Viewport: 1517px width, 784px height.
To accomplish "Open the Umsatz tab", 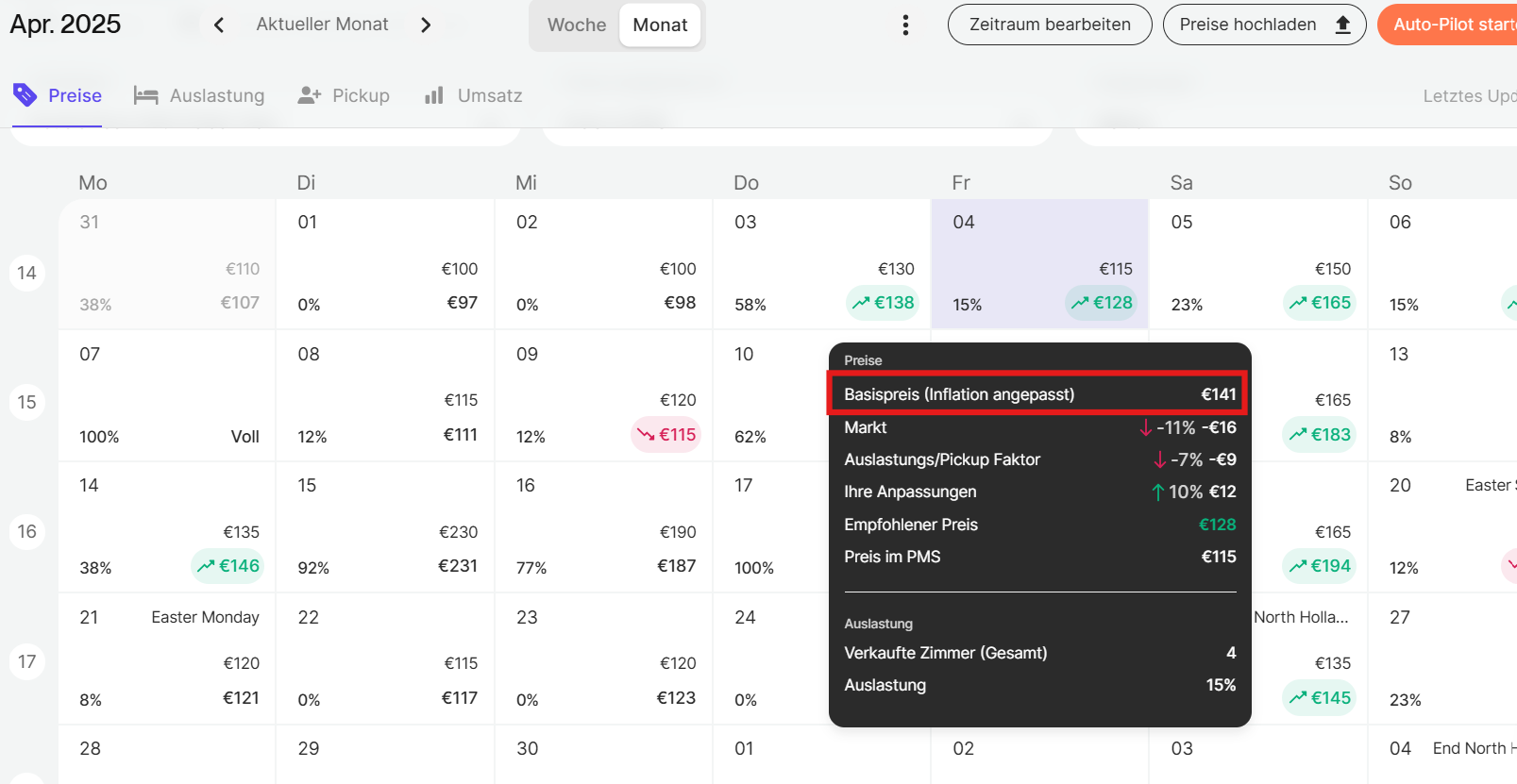I will coord(489,95).
